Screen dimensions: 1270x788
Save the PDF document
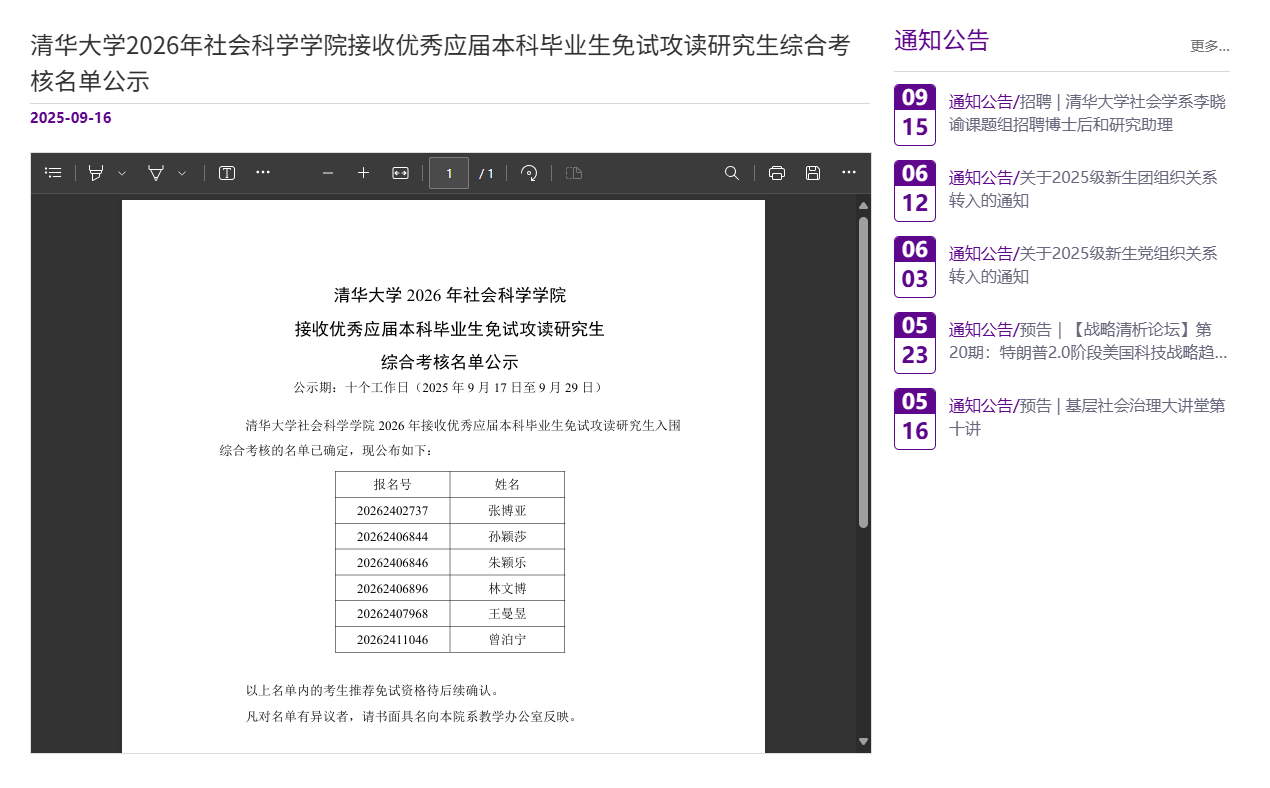[813, 173]
